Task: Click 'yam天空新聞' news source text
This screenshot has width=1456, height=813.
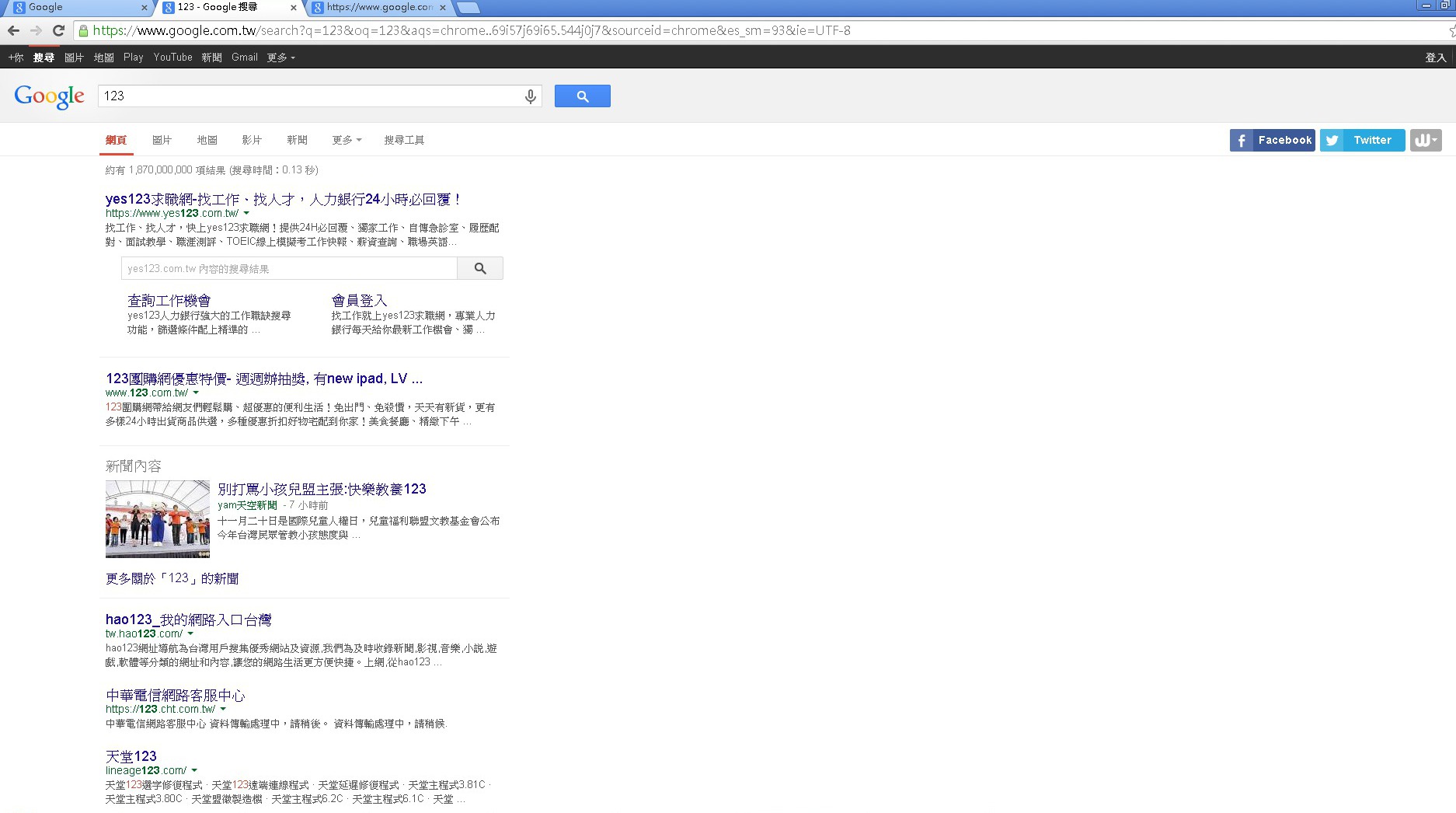Action: (247, 505)
